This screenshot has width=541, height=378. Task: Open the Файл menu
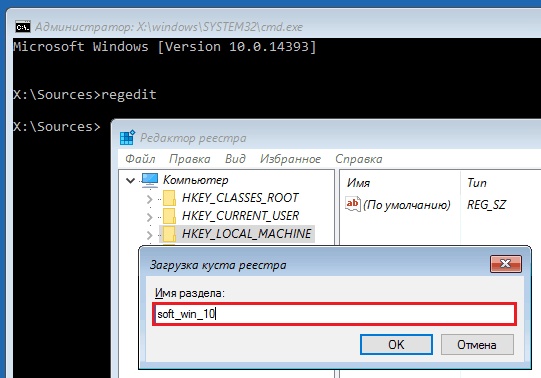point(140,159)
